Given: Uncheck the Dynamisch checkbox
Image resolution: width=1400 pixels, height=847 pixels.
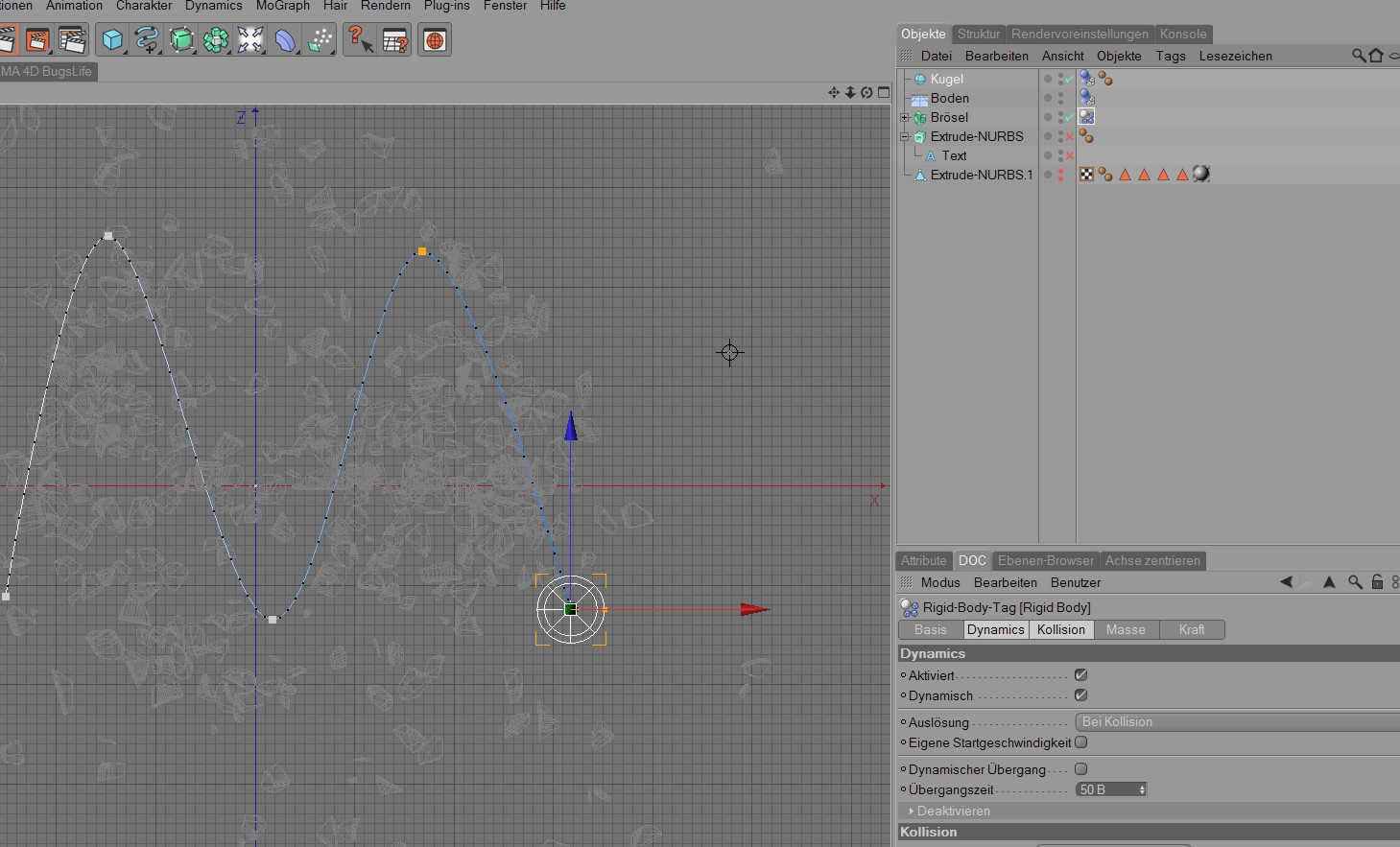Looking at the screenshot, I should (1081, 695).
